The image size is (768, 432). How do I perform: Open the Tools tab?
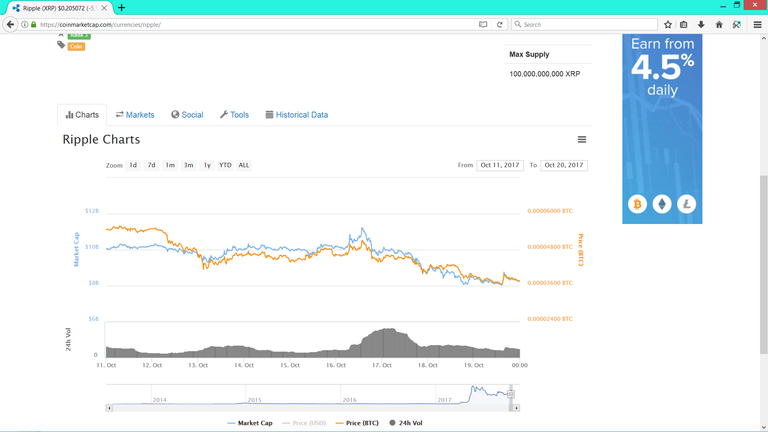tap(234, 115)
